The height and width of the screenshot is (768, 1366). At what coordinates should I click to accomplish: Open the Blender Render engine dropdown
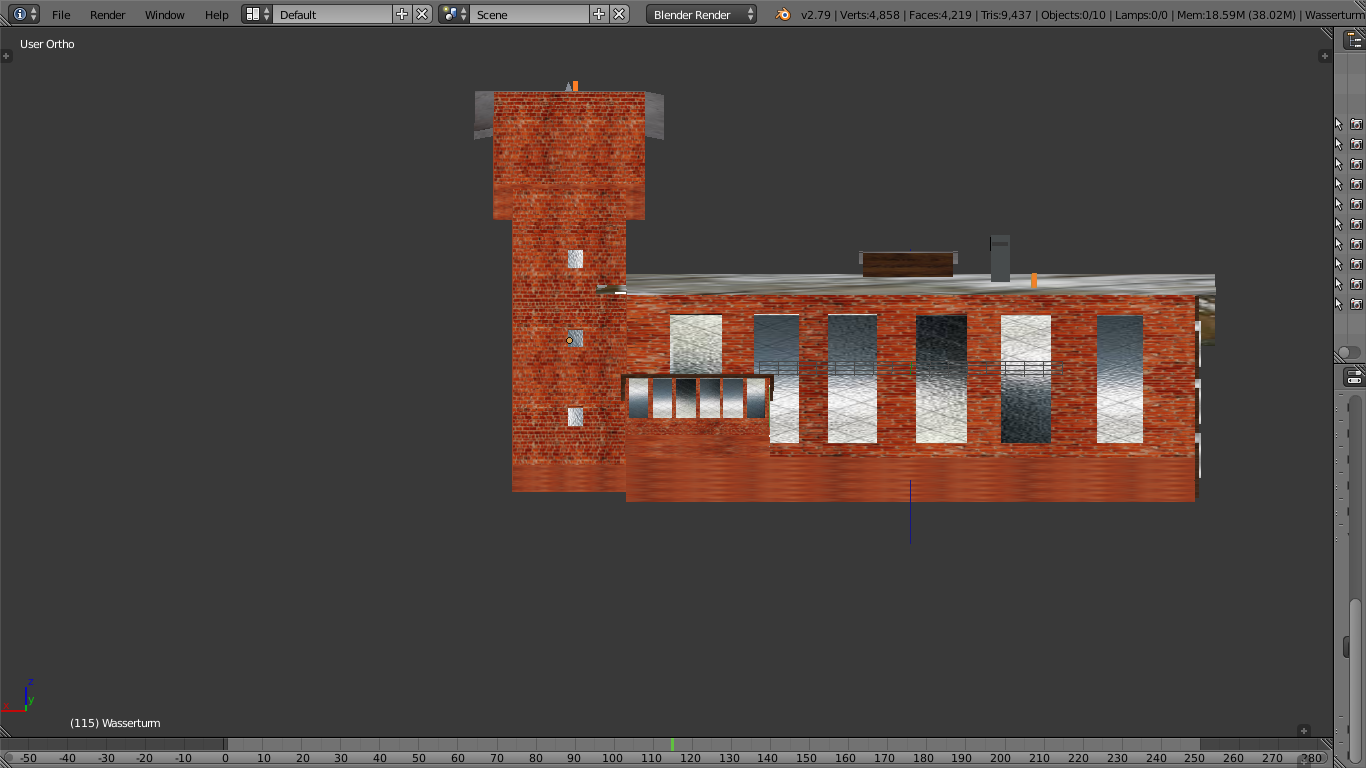click(x=701, y=14)
